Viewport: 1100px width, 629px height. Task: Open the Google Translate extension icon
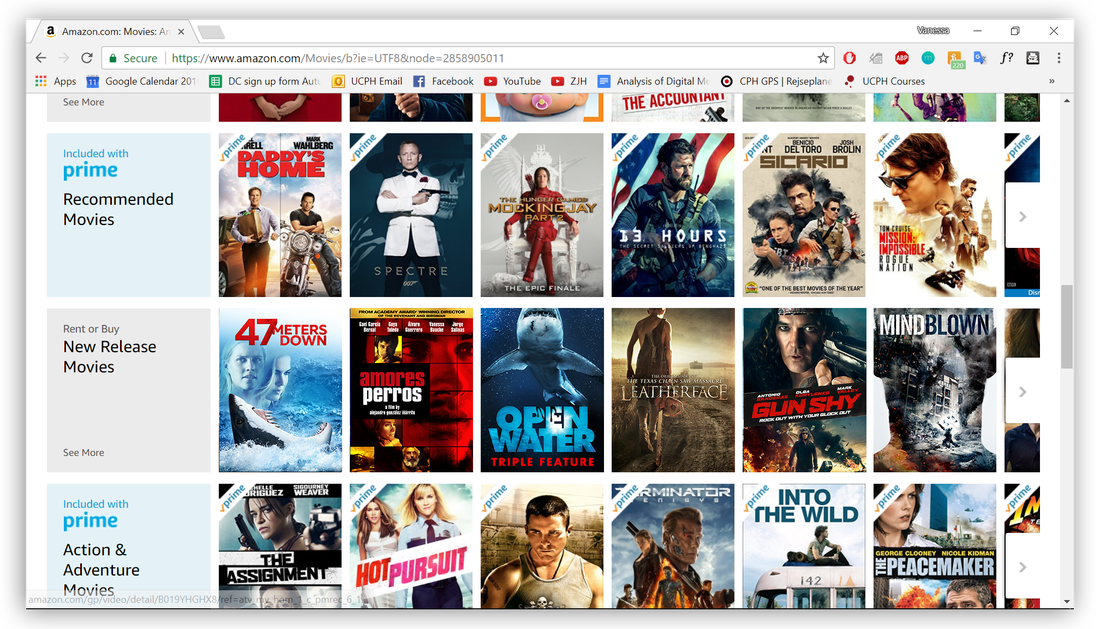click(980, 58)
